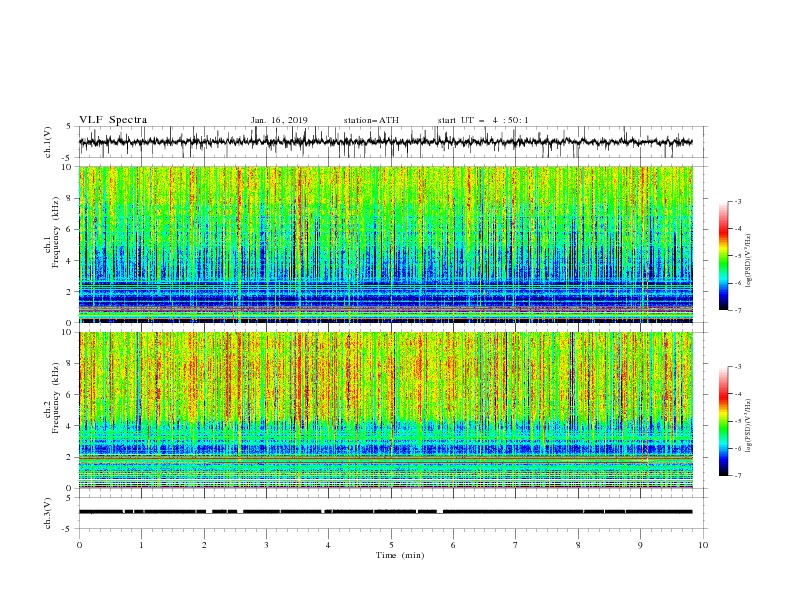
Task: Click the ch.3 black voltage trace
Action: [x=386, y=512]
